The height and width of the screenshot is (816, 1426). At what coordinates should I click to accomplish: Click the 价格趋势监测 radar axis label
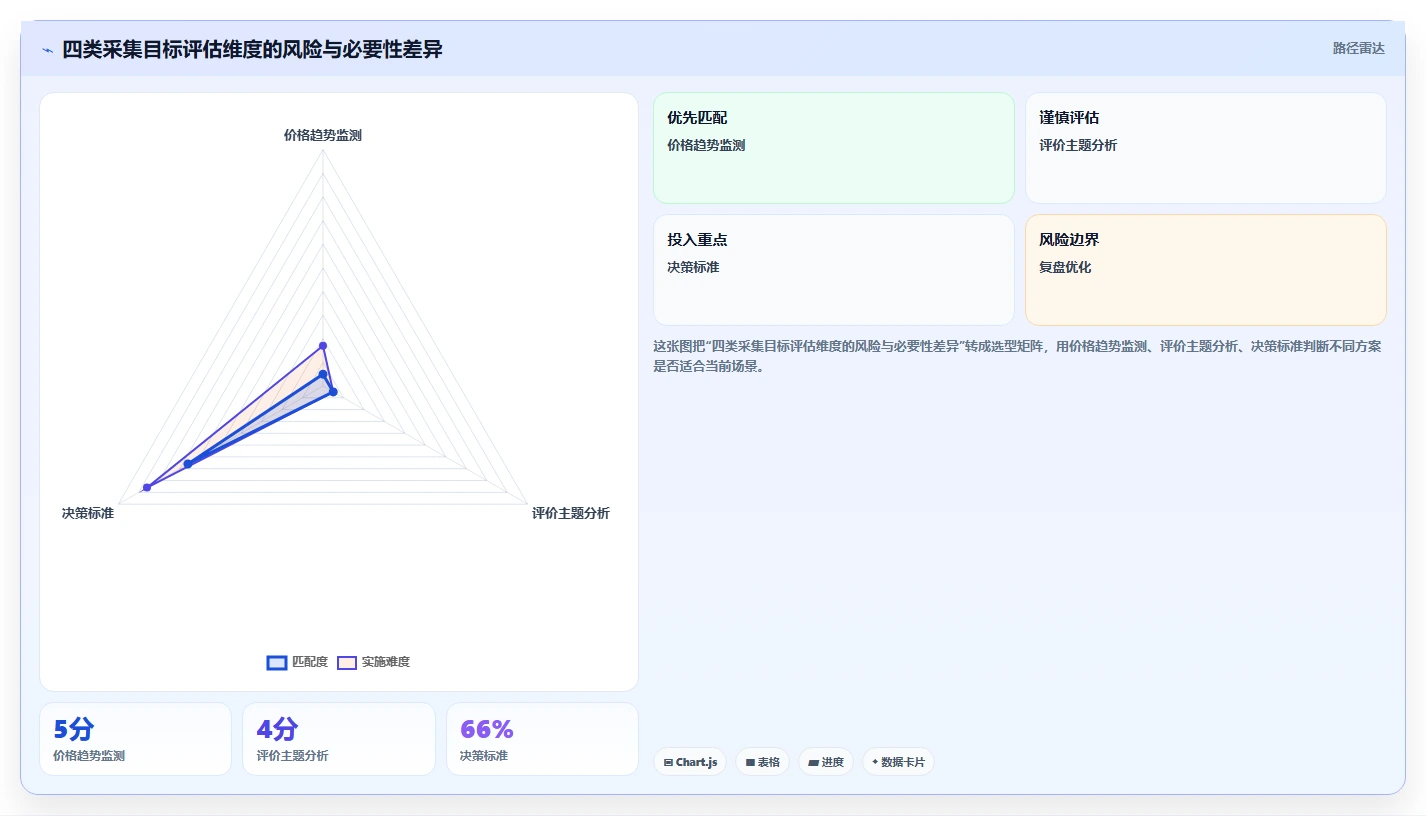(x=323, y=135)
